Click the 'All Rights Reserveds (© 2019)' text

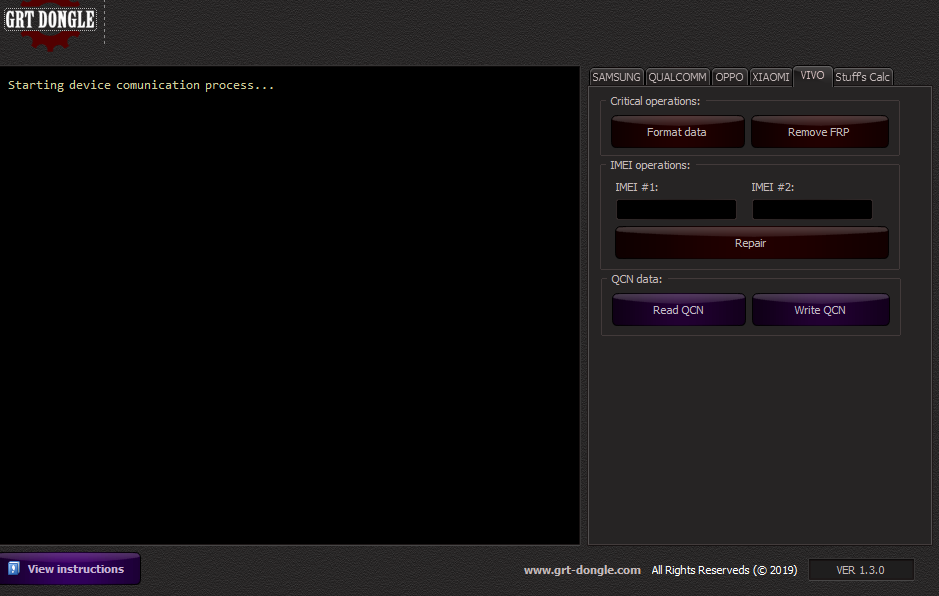(724, 570)
